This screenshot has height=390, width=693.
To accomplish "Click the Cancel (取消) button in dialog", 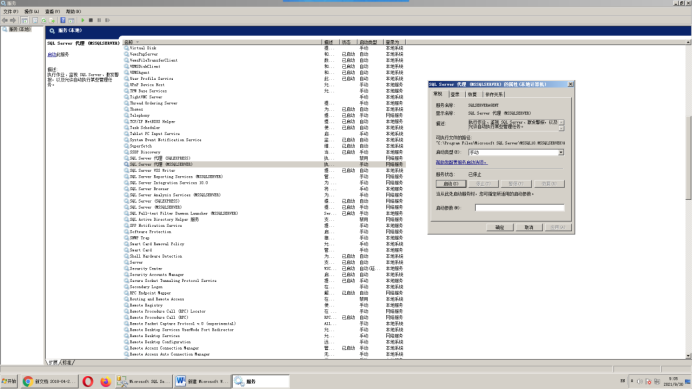I will [529, 227].
